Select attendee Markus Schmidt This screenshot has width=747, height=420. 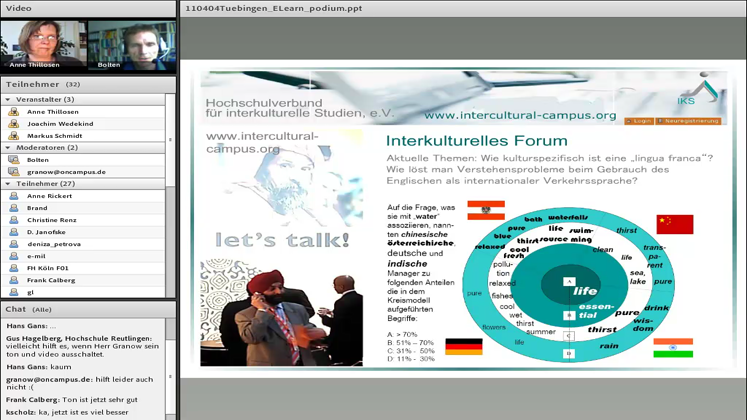coord(83,136)
